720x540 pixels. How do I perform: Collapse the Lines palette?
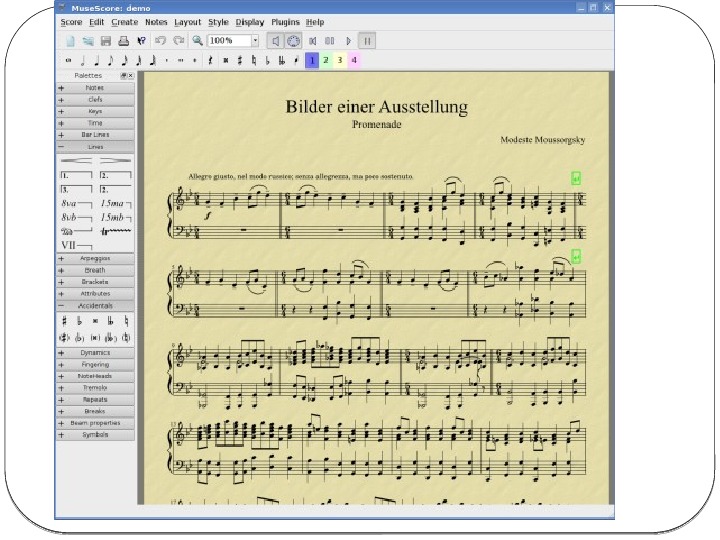pos(96,147)
